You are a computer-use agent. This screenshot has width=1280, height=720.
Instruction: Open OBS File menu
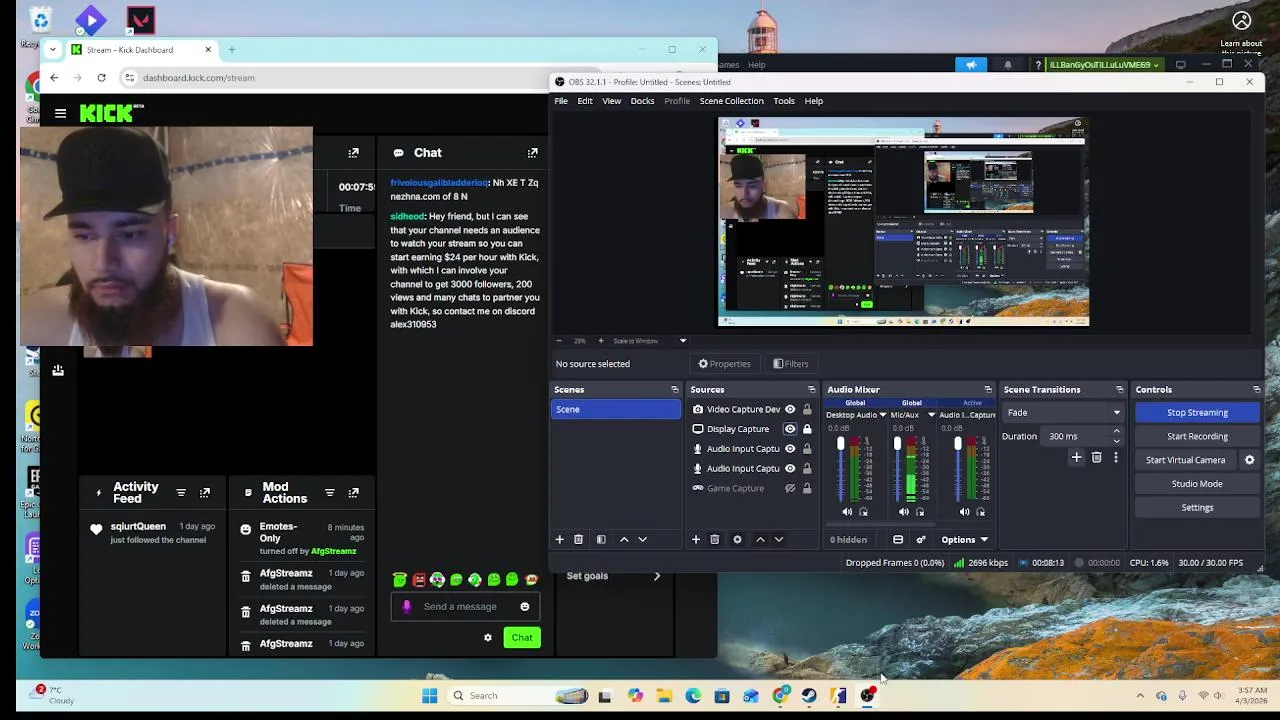561,101
